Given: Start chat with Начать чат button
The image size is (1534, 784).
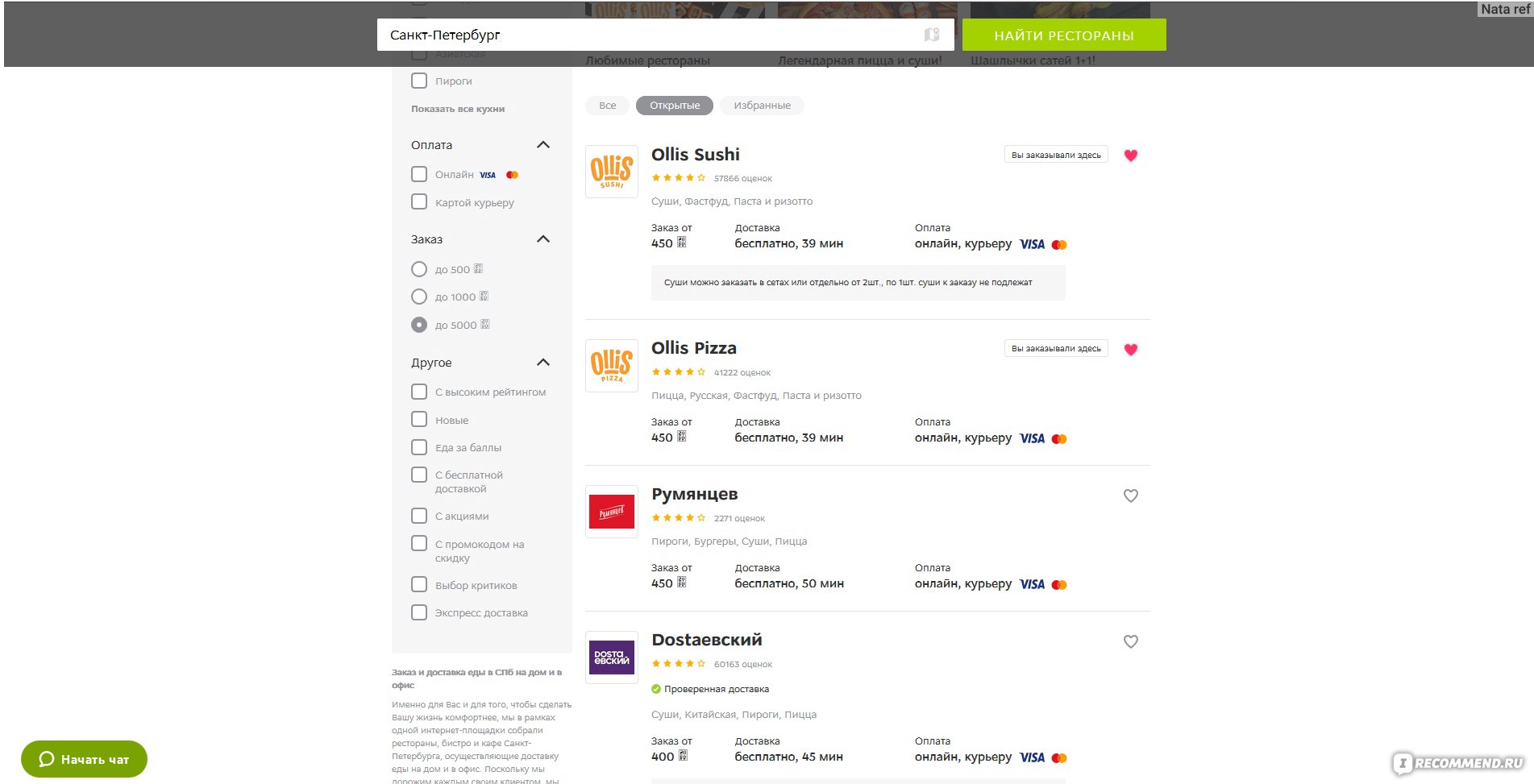Looking at the screenshot, I should [x=84, y=759].
